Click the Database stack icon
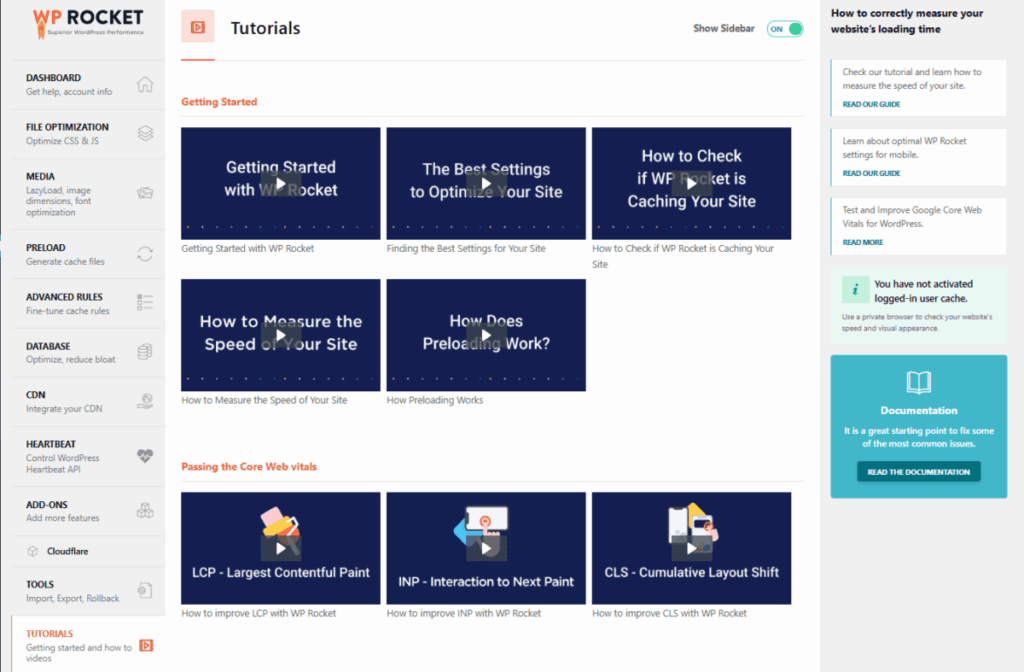This screenshot has width=1024, height=672. (145, 352)
